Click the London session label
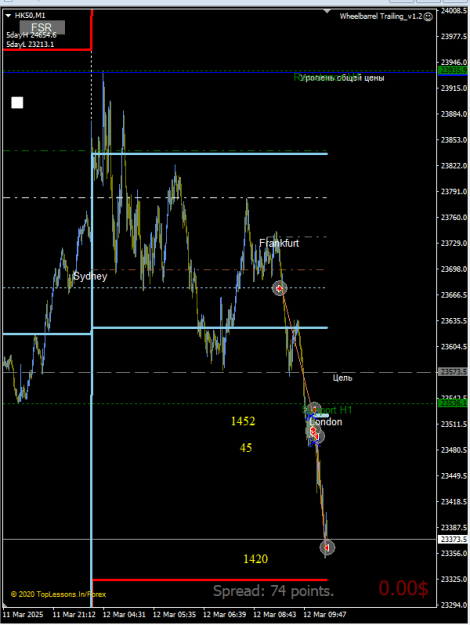This screenshot has height=625, width=470. [x=326, y=422]
